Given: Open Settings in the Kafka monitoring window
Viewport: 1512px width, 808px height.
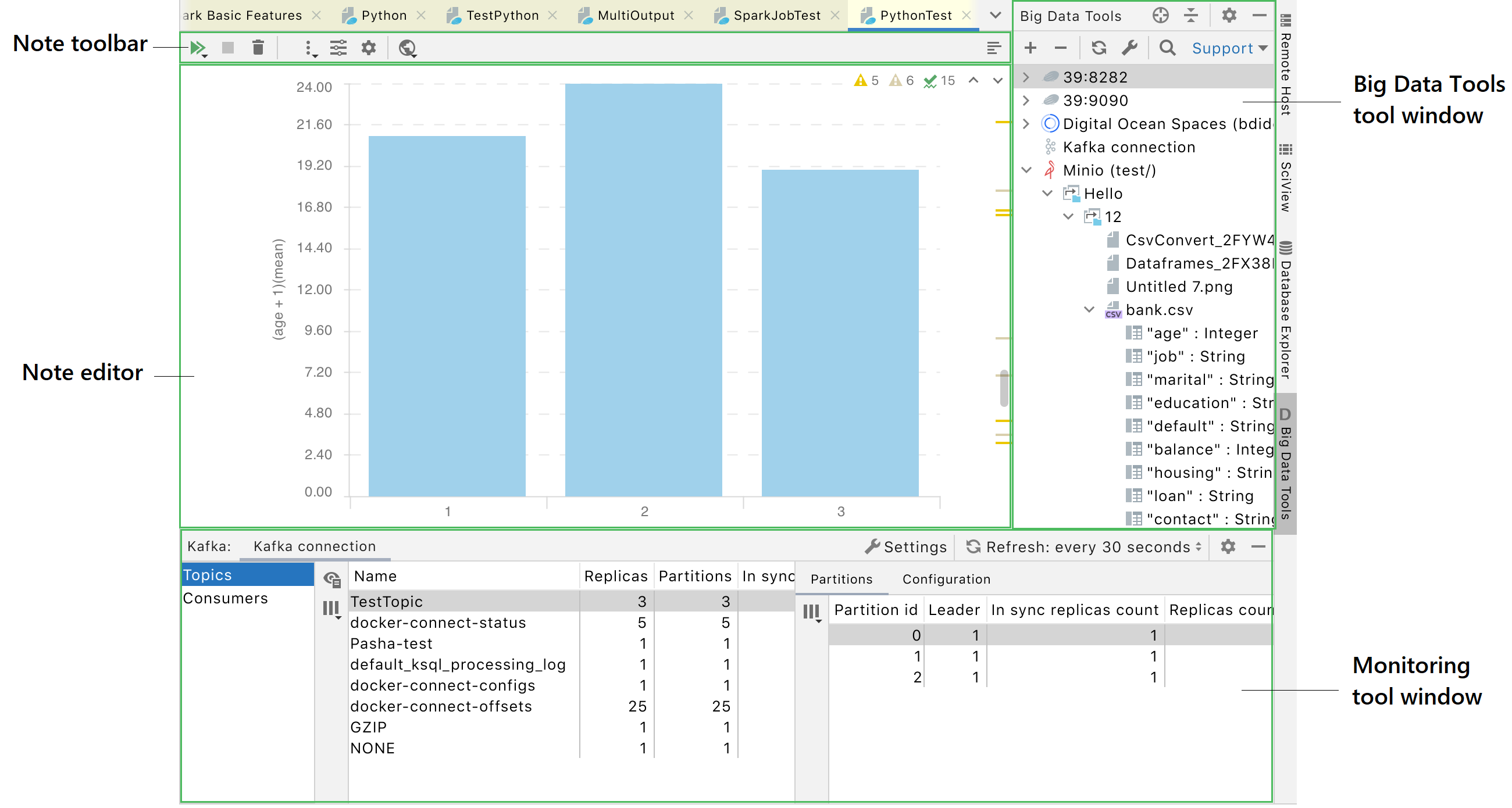Looking at the screenshot, I should [905, 547].
